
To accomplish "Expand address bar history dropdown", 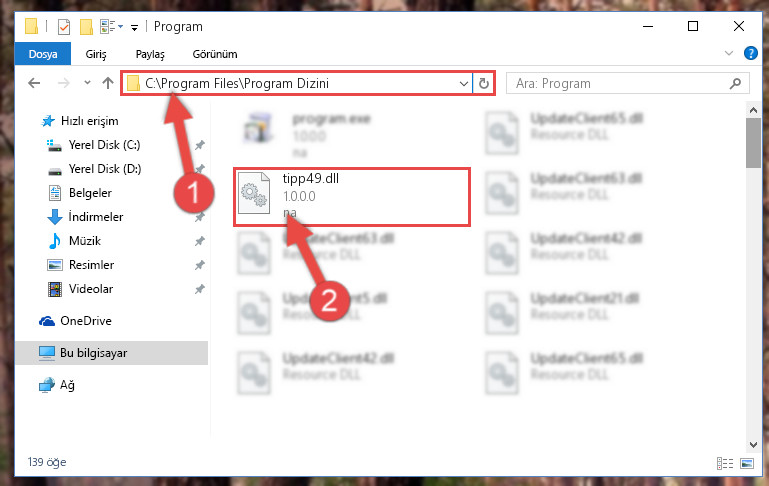I will pyautogui.click(x=463, y=84).
